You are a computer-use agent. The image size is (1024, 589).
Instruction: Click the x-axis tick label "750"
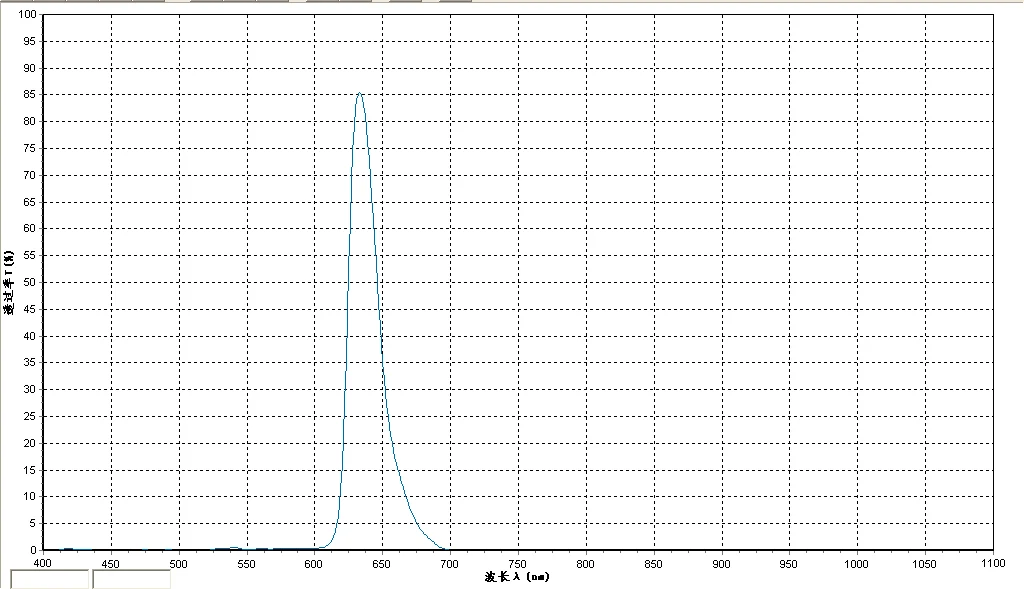[517, 564]
